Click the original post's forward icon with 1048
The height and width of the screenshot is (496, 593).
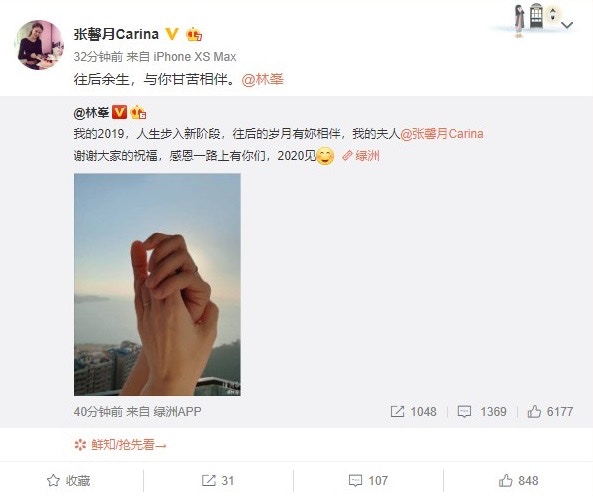(413, 411)
